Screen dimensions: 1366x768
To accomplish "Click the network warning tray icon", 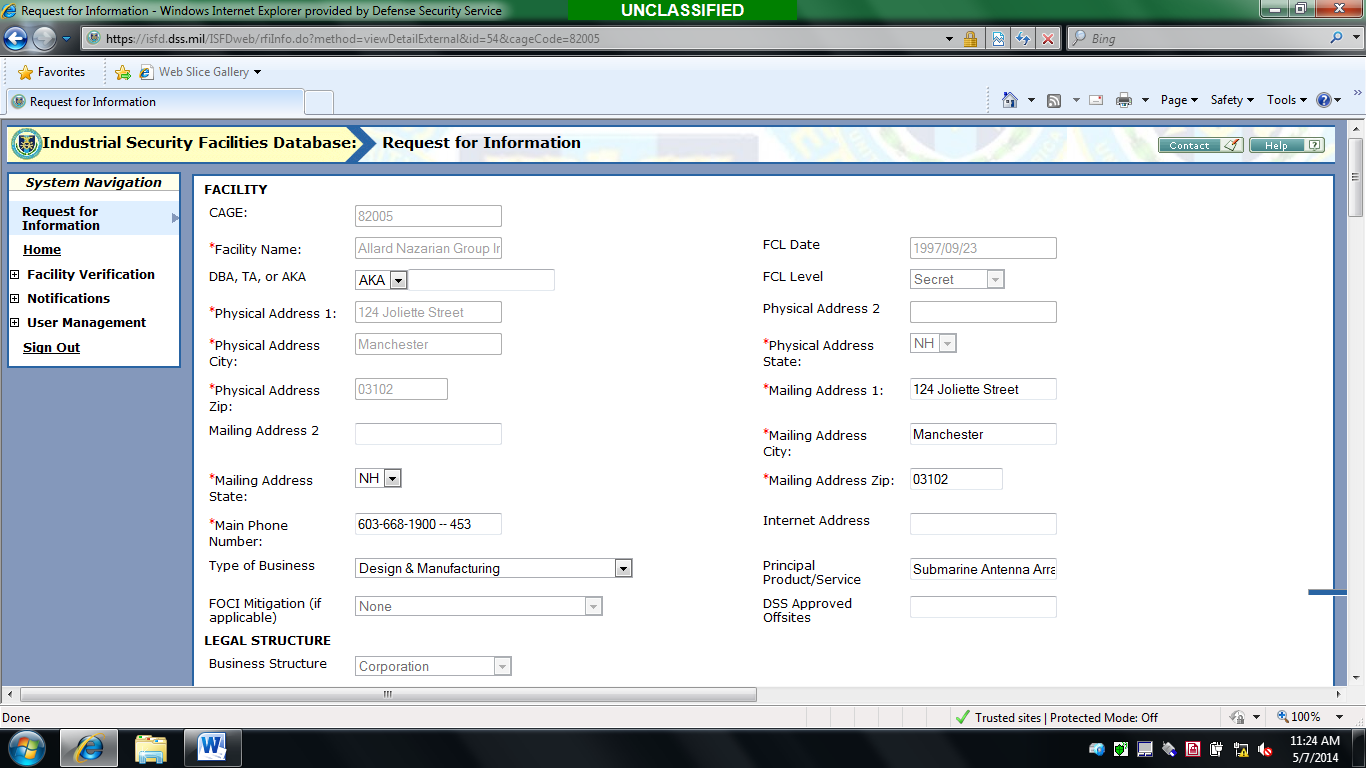I will click(x=1241, y=749).
